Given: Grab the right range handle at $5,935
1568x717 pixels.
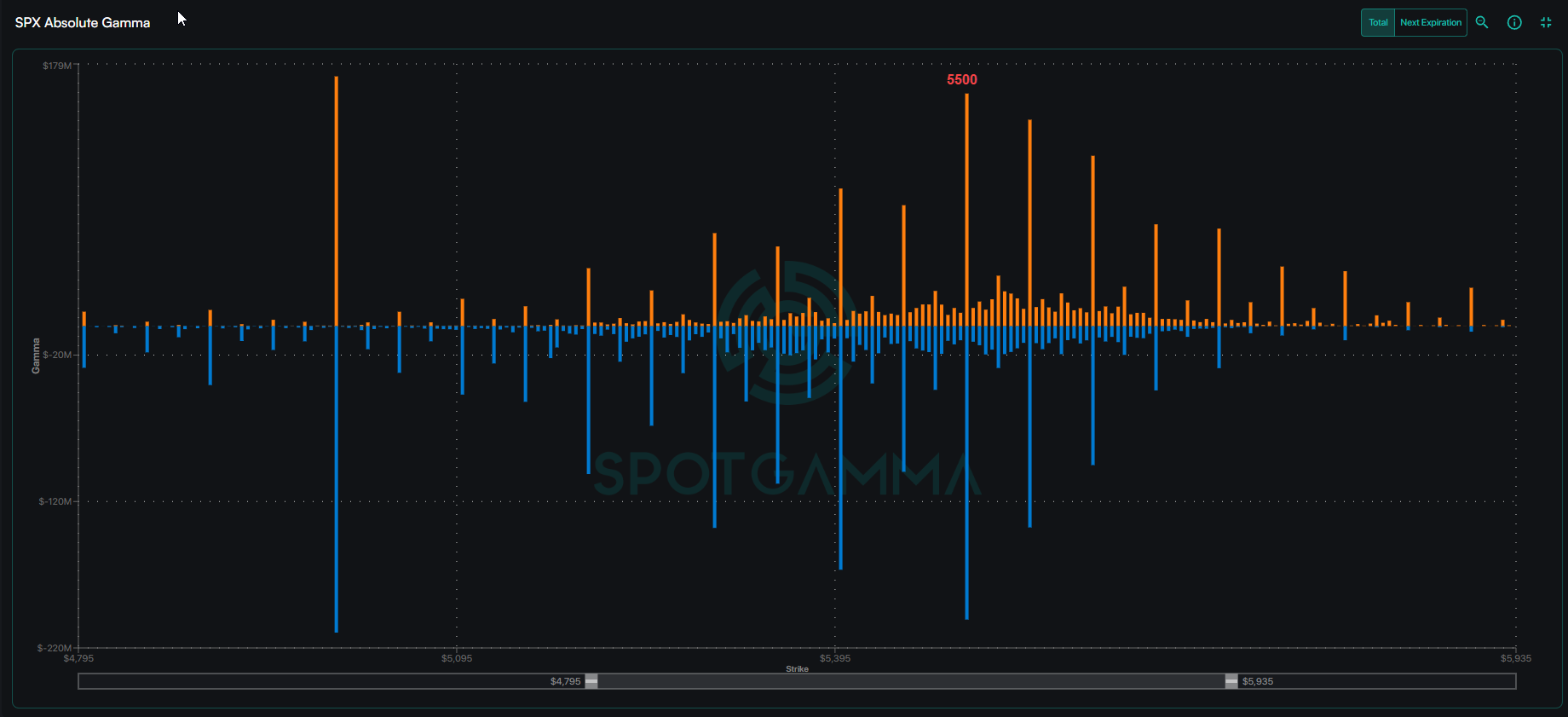Looking at the screenshot, I should [1231, 681].
